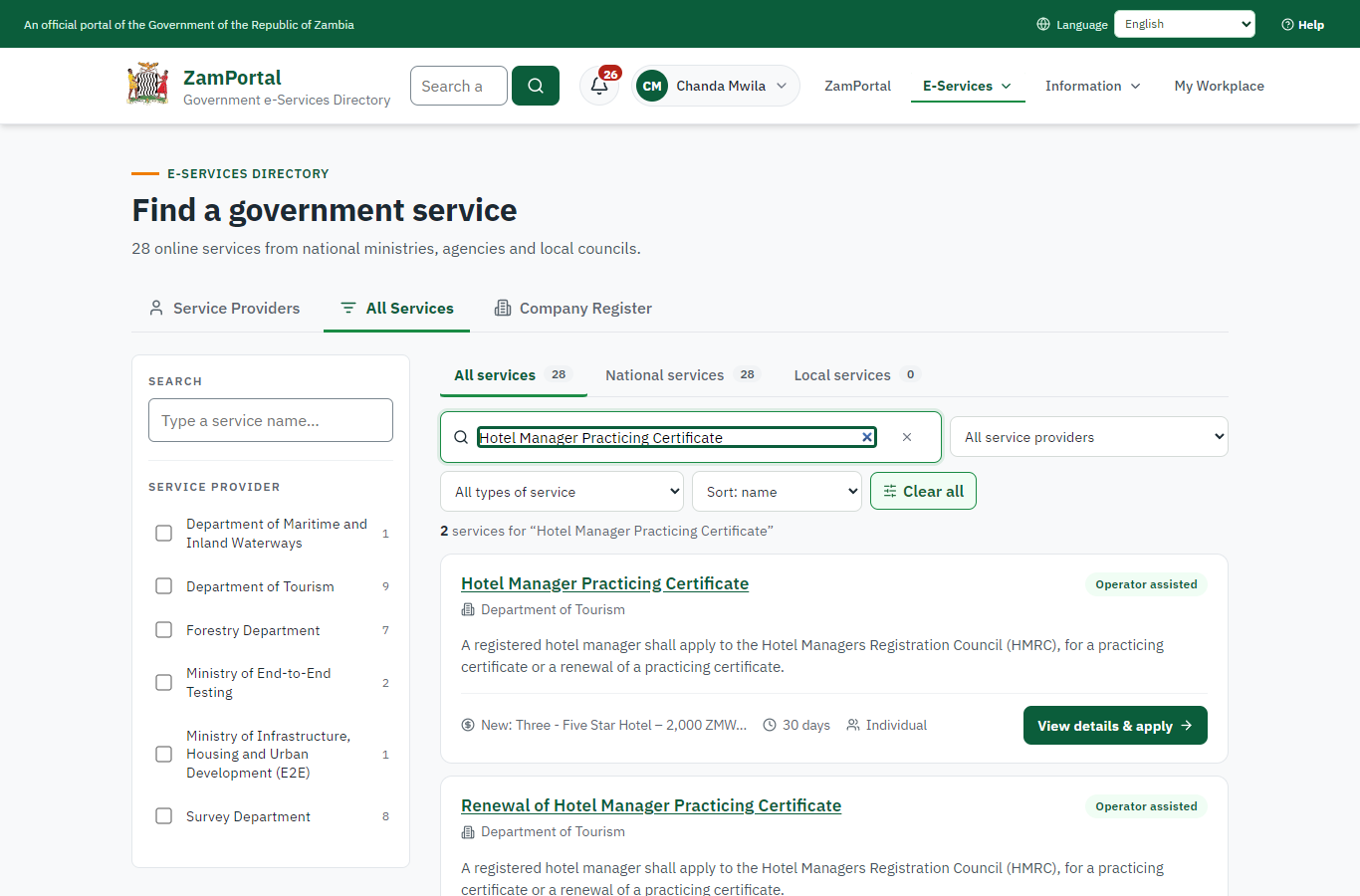Screen dimensions: 1360x896
Task: Open Renewal of Hotel Manager Practicing Certificate link
Action: point(651,805)
